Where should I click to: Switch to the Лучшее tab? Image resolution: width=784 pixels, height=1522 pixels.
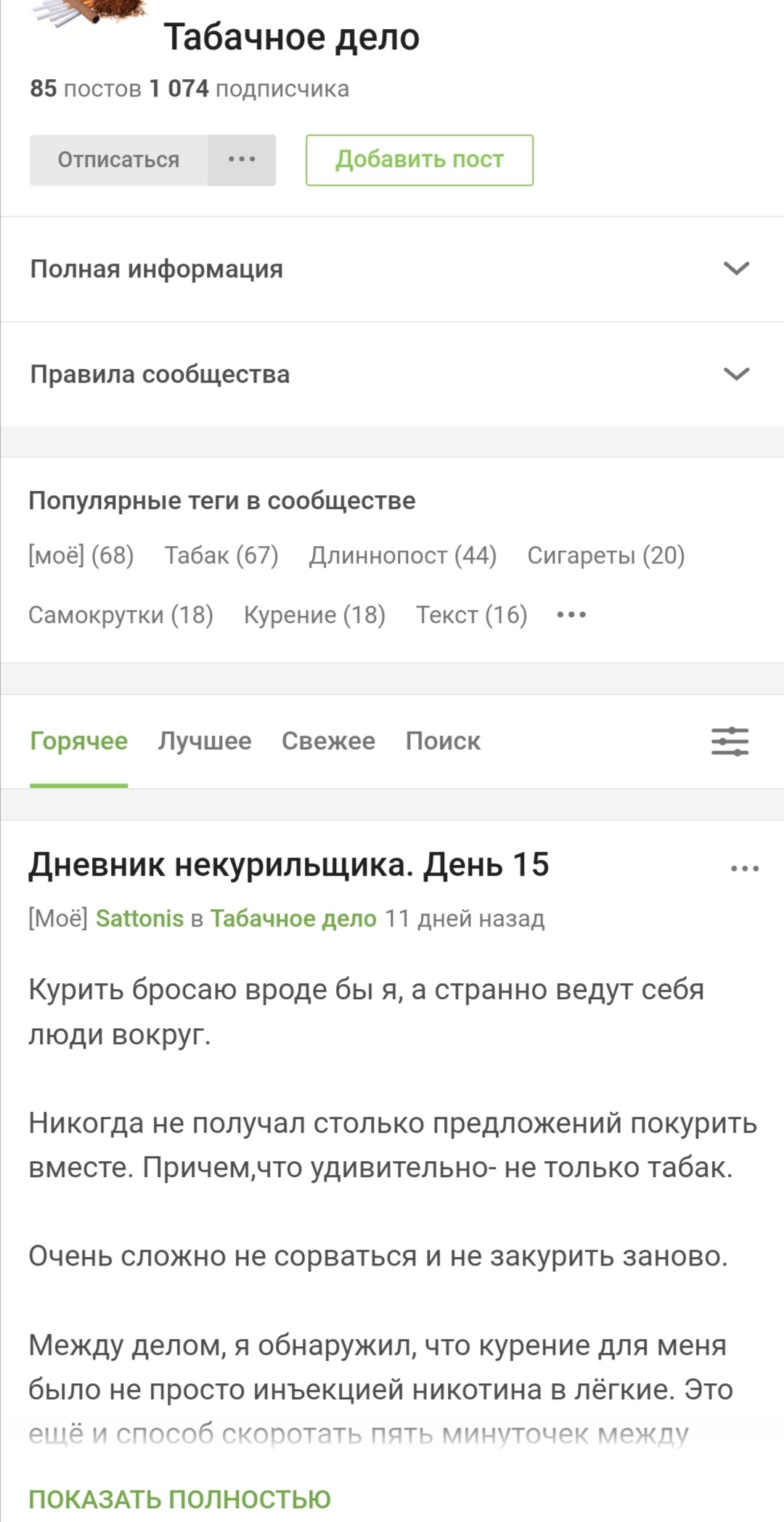point(205,741)
